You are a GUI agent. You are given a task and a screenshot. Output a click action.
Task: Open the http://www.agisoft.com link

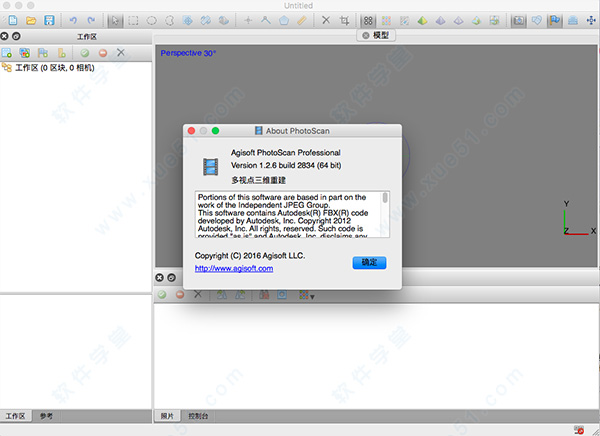[234, 268]
